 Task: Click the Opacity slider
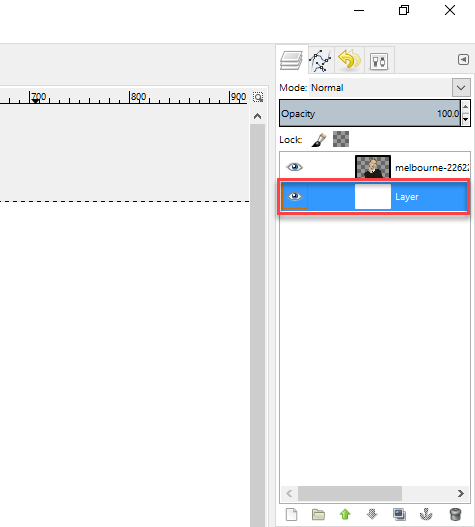(370, 113)
